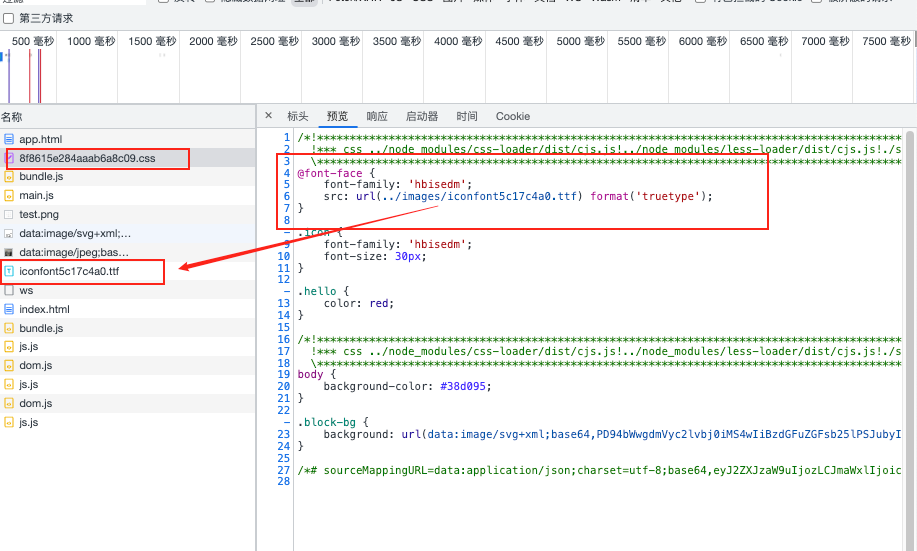The height and width of the screenshot is (551, 917).
Task: Click the app.html document file icon
Action: click(x=9, y=139)
